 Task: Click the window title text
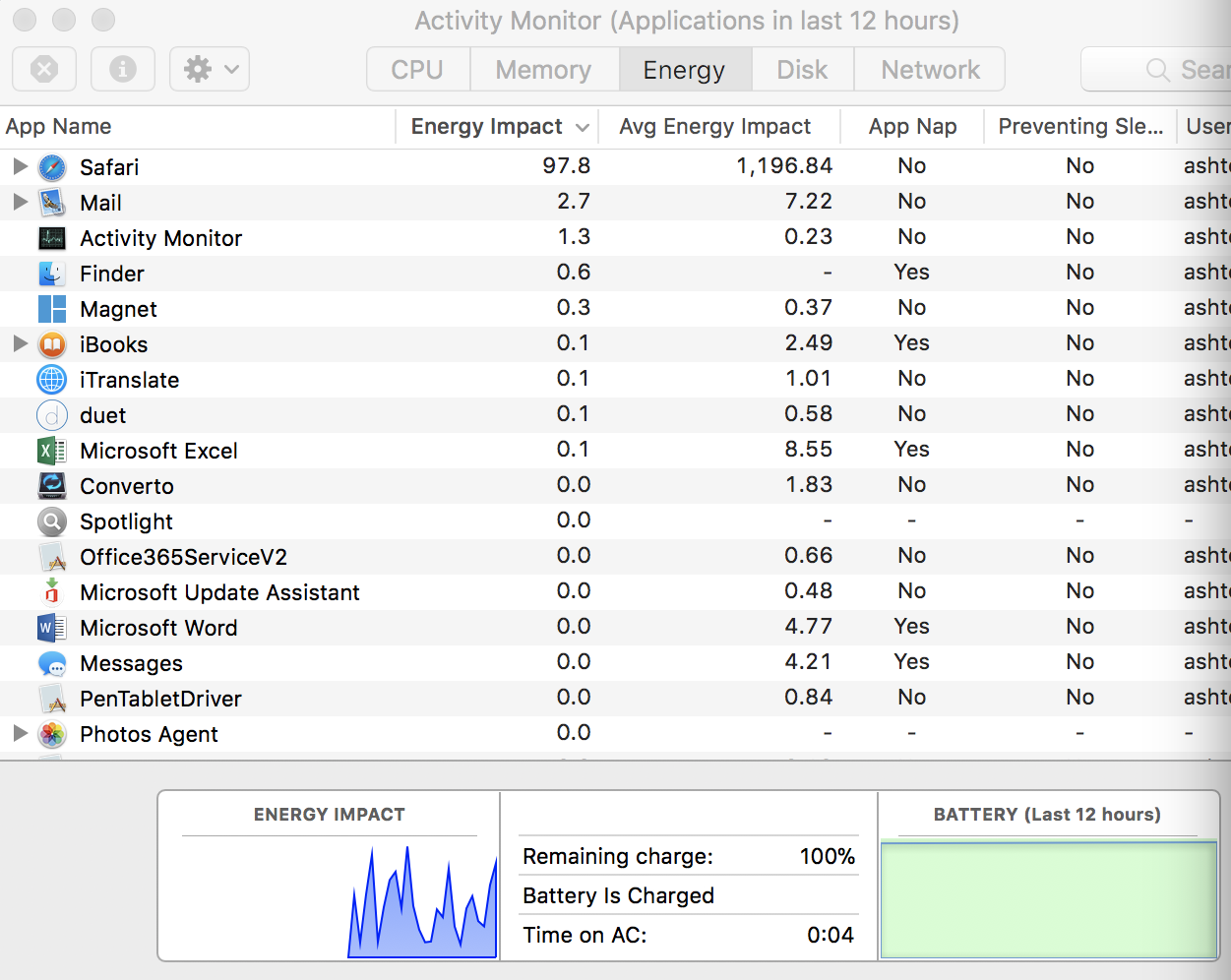[687, 21]
